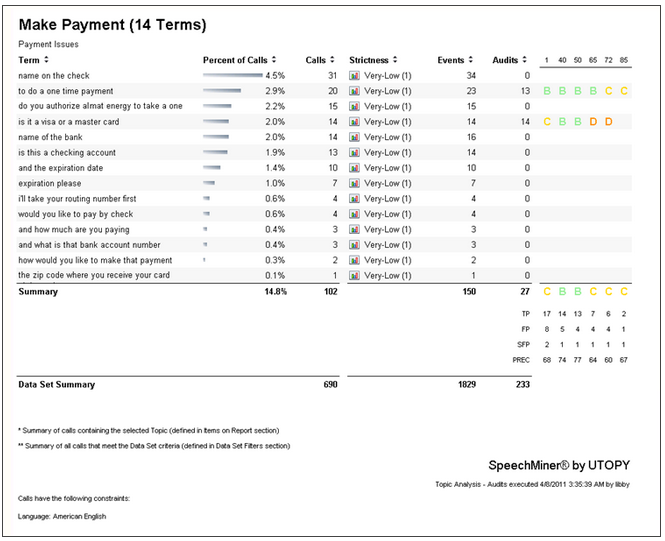Viewport: 665px width, 541px height.
Task: Click the audits count 13 for one time payment
Action: point(524,91)
